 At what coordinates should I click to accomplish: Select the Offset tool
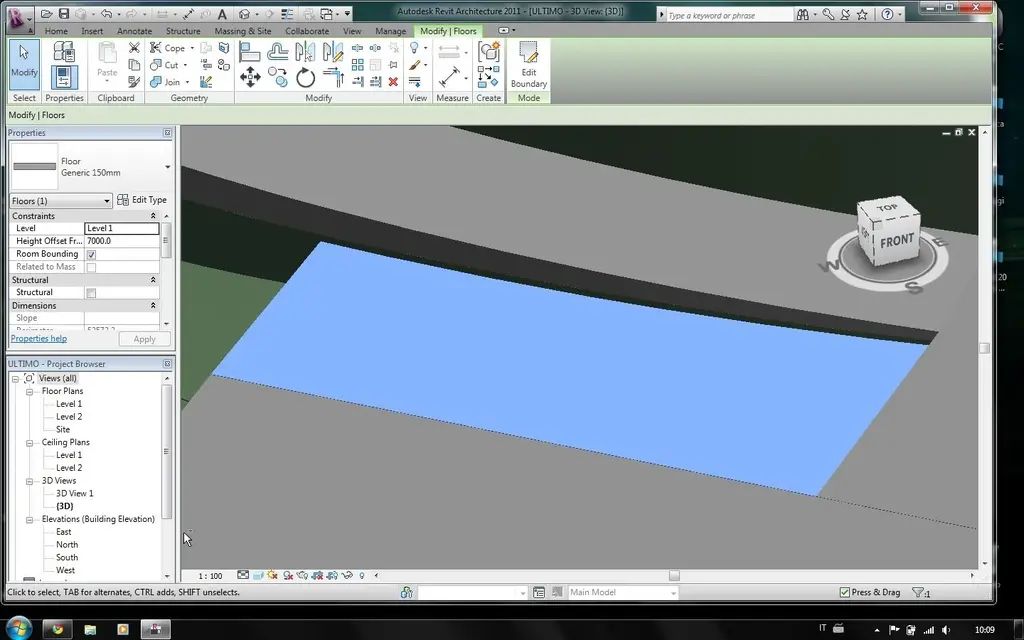coord(278,51)
